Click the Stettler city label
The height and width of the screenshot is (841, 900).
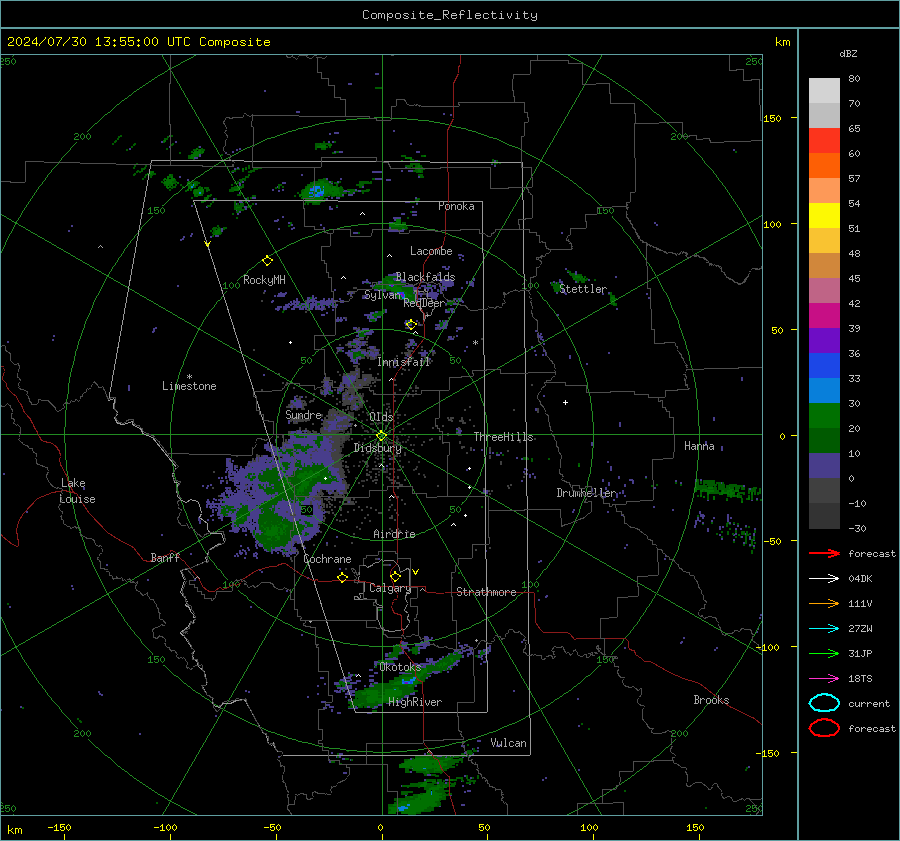tap(583, 289)
